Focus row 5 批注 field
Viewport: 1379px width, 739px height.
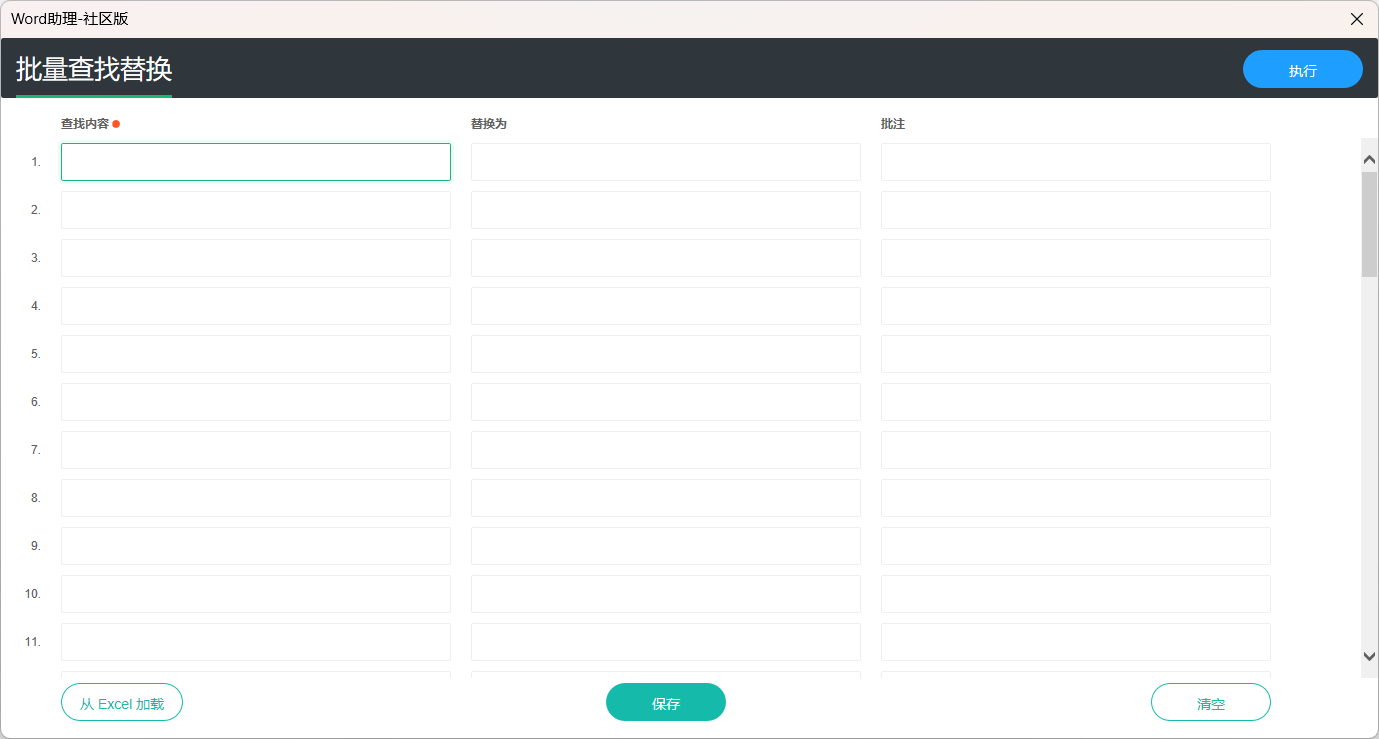[x=1076, y=354]
